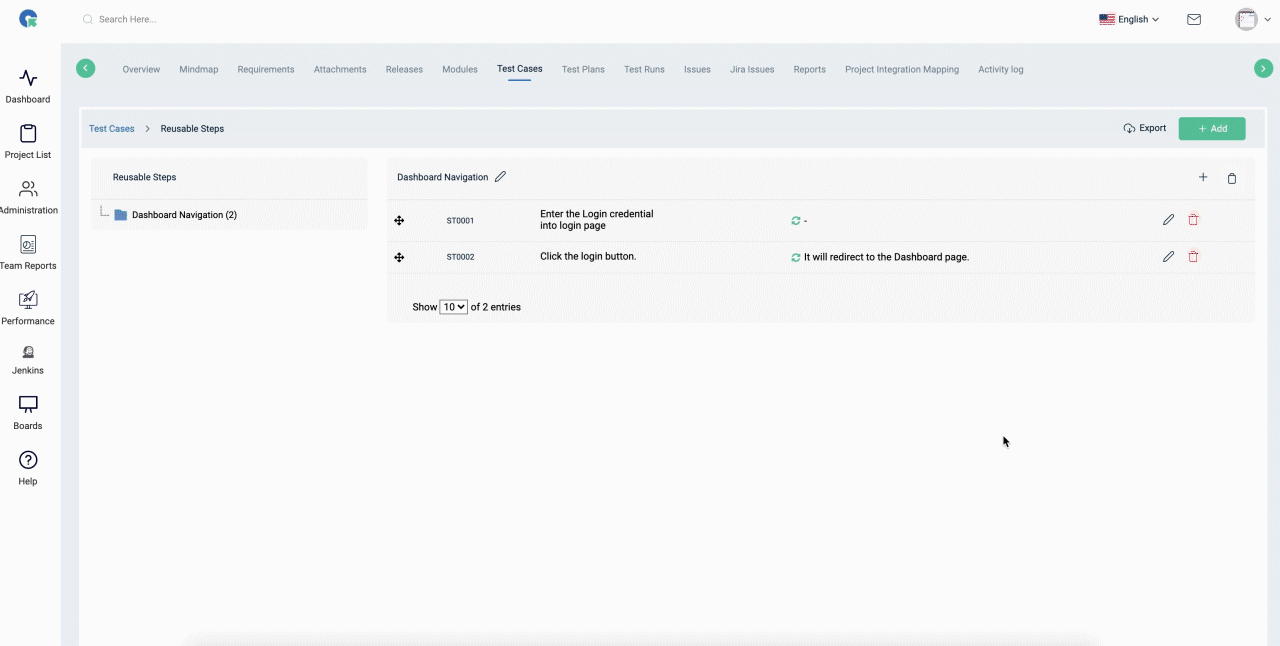The height and width of the screenshot is (646, 1280).
Task: Switch to the Attachments tab
Action: tap(340, 69)
